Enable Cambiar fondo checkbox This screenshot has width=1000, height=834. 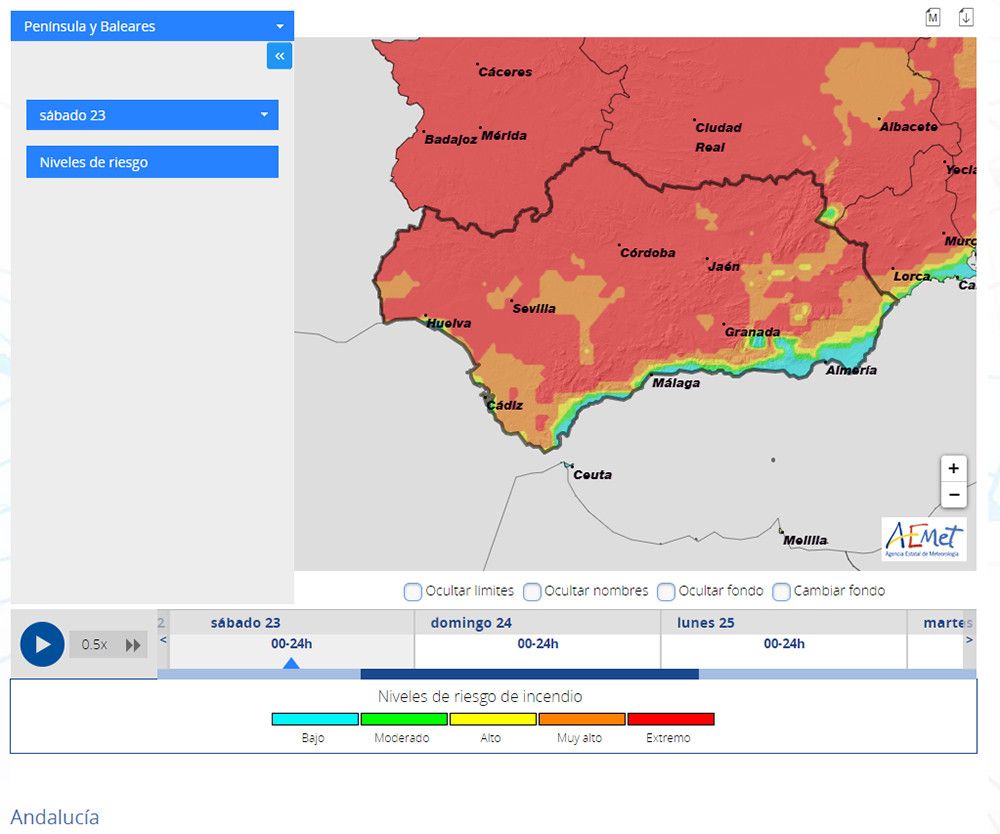[781, 592]
